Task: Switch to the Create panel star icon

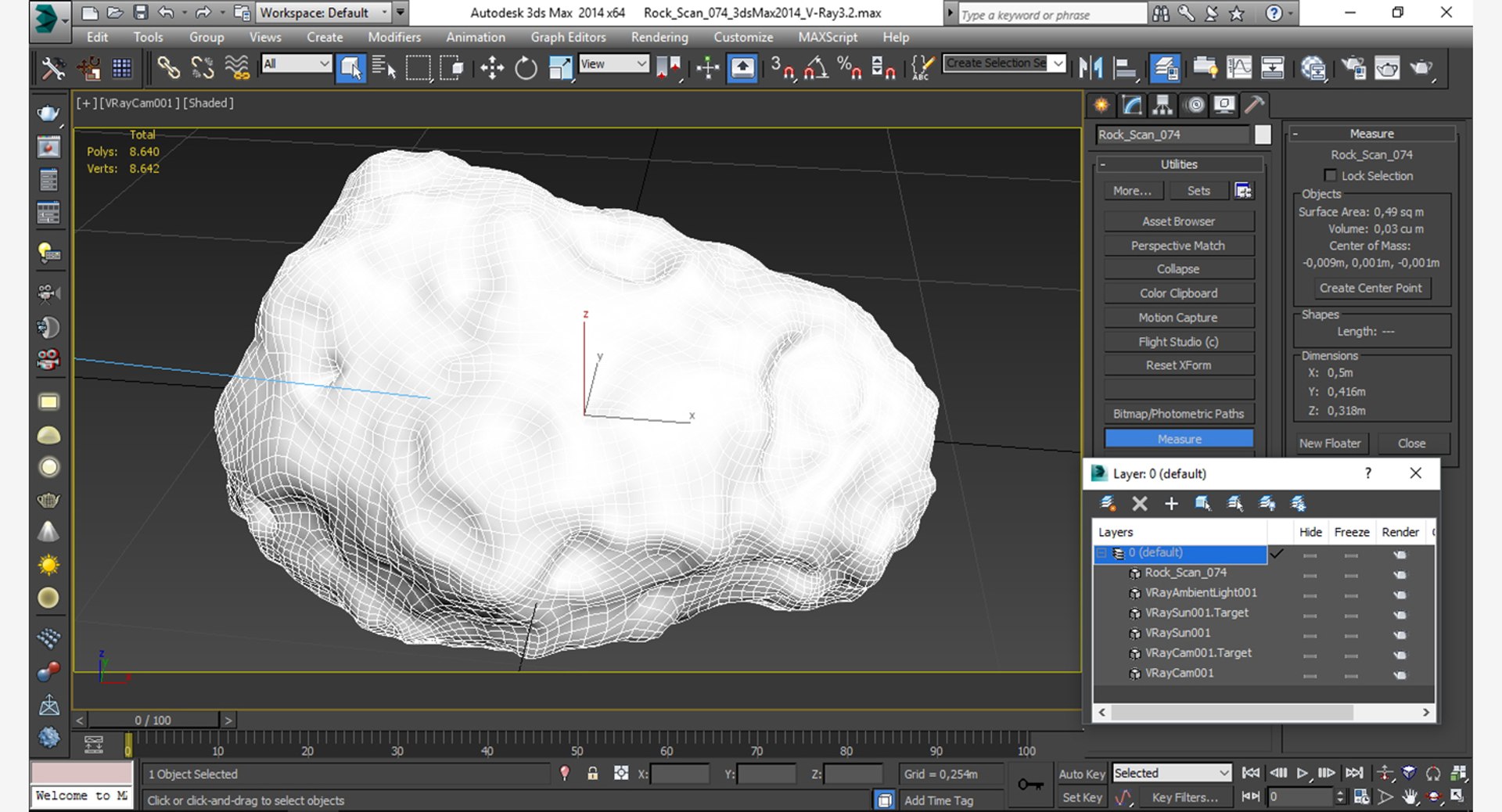Action: (x=1101, y=105)
